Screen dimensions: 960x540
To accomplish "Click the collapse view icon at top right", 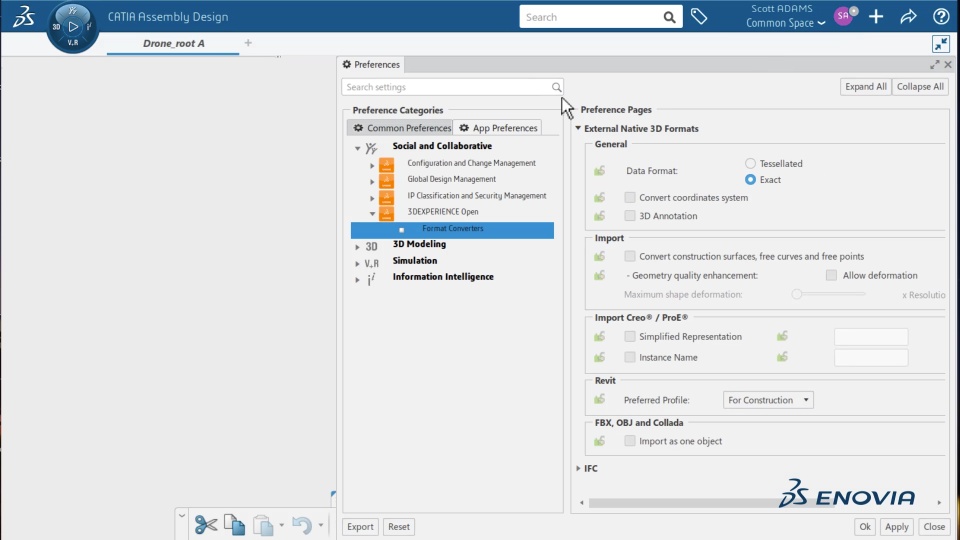I will [940, 44].
